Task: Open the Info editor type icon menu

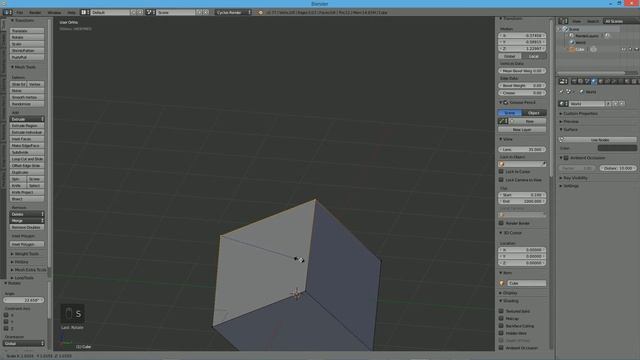Action: tap(7, 12)
